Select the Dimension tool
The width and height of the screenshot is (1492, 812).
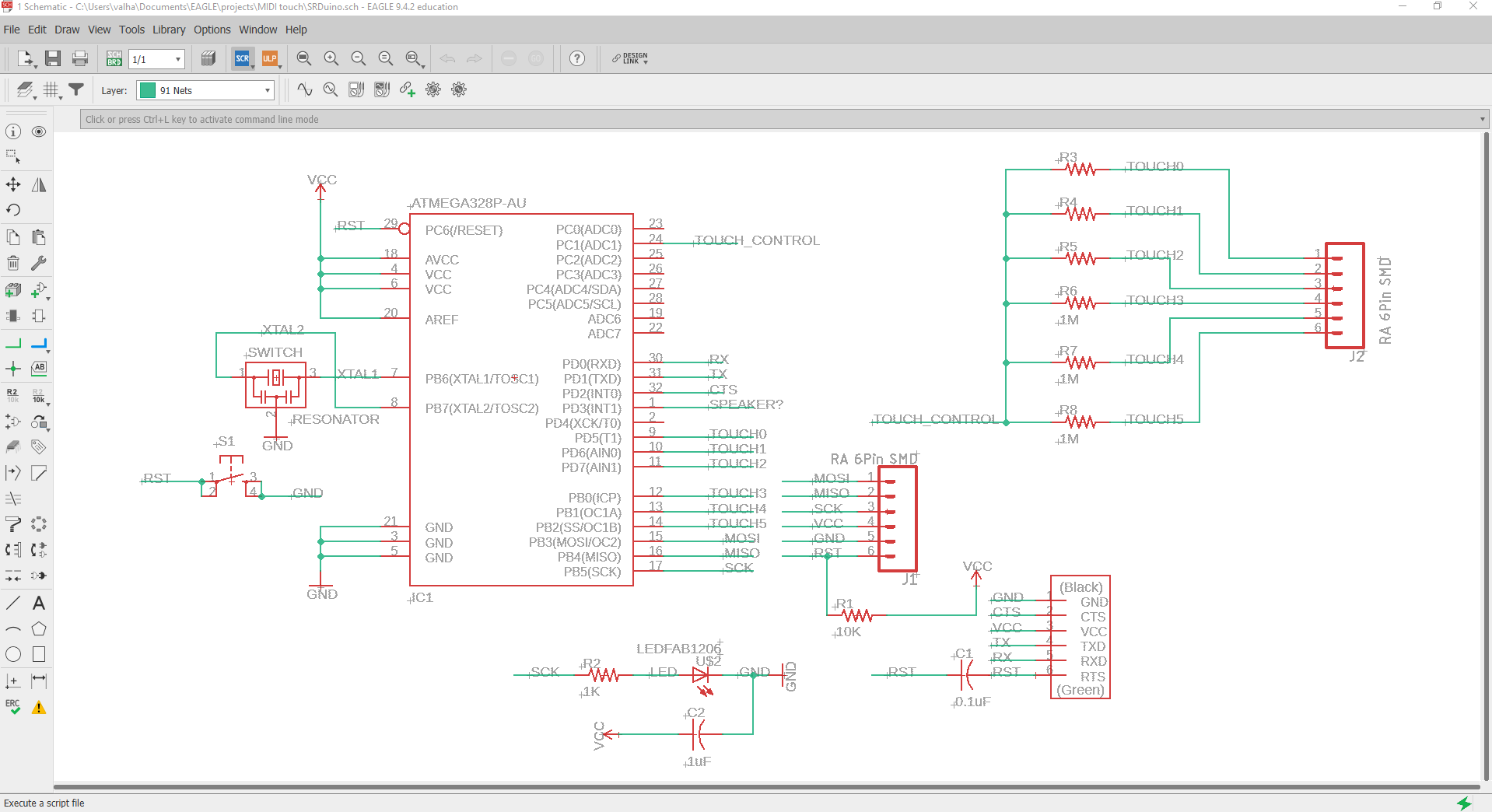[x=39, y=681]
